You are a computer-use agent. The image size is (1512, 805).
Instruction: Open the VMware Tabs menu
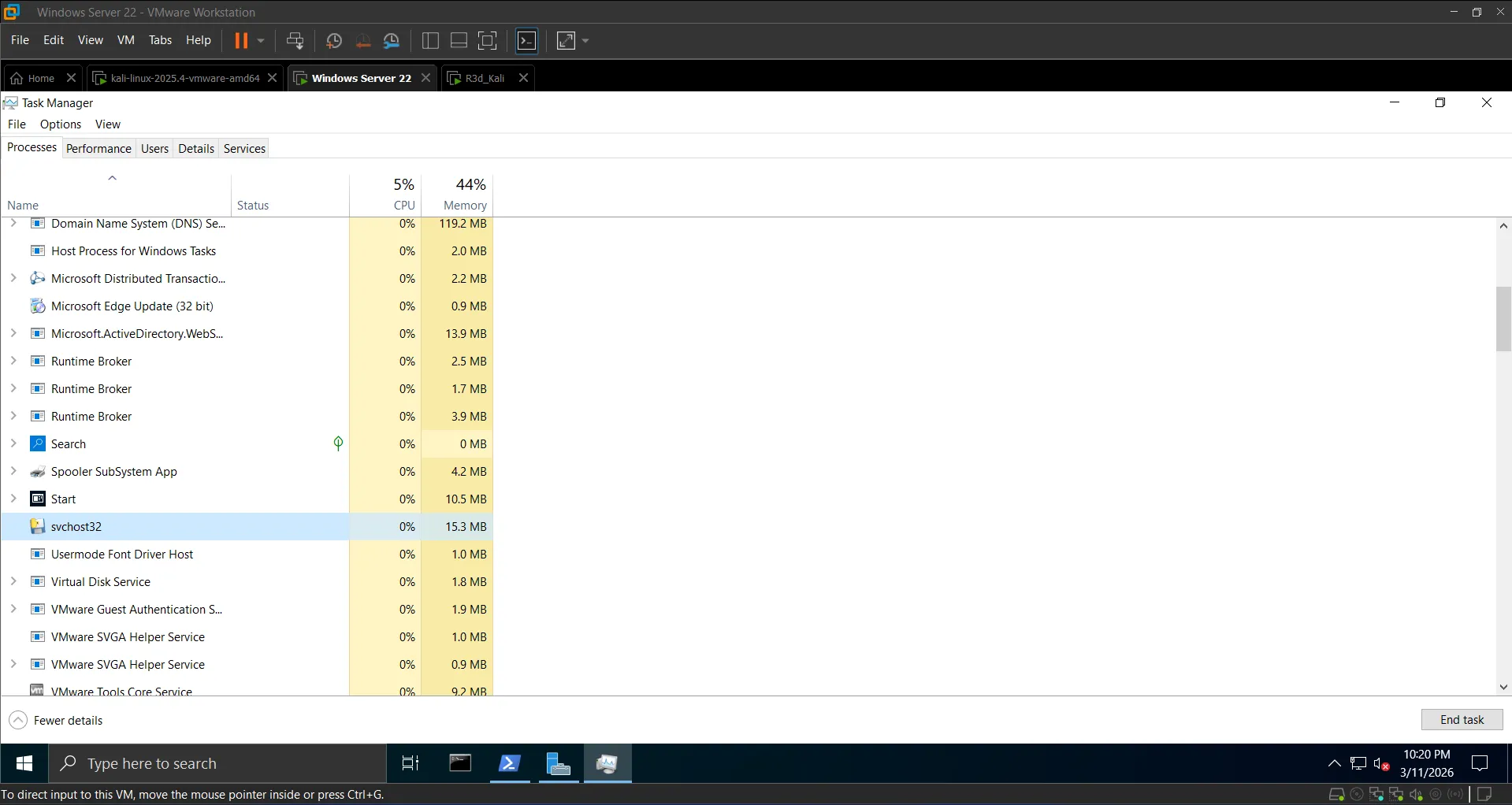click(160, 40)
